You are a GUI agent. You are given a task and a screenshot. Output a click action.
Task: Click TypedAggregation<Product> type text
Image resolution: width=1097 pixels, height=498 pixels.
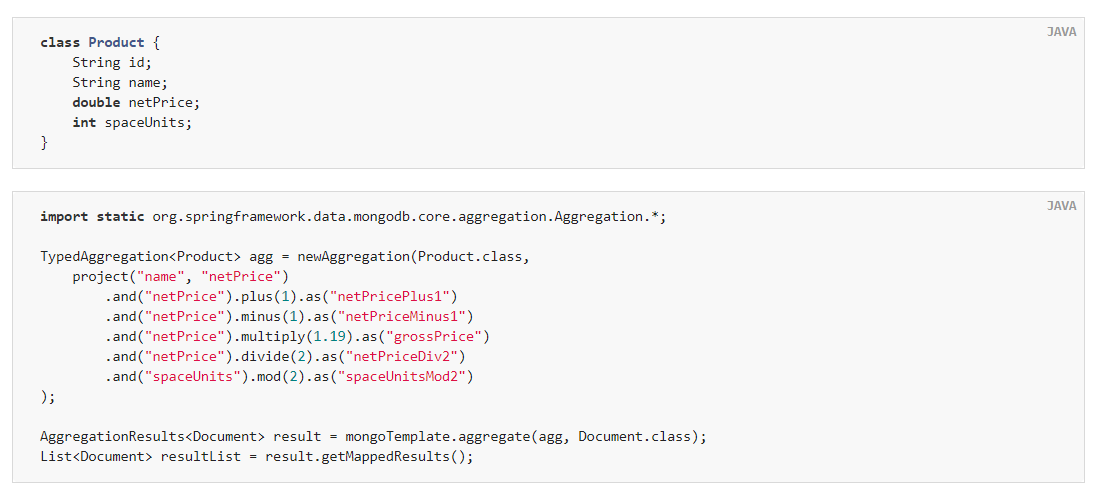point(141,256)
